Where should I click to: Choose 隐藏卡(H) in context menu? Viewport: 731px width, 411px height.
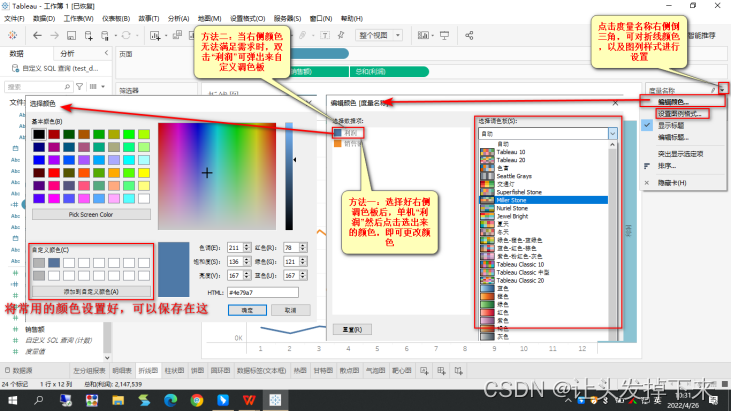[672, 183]
